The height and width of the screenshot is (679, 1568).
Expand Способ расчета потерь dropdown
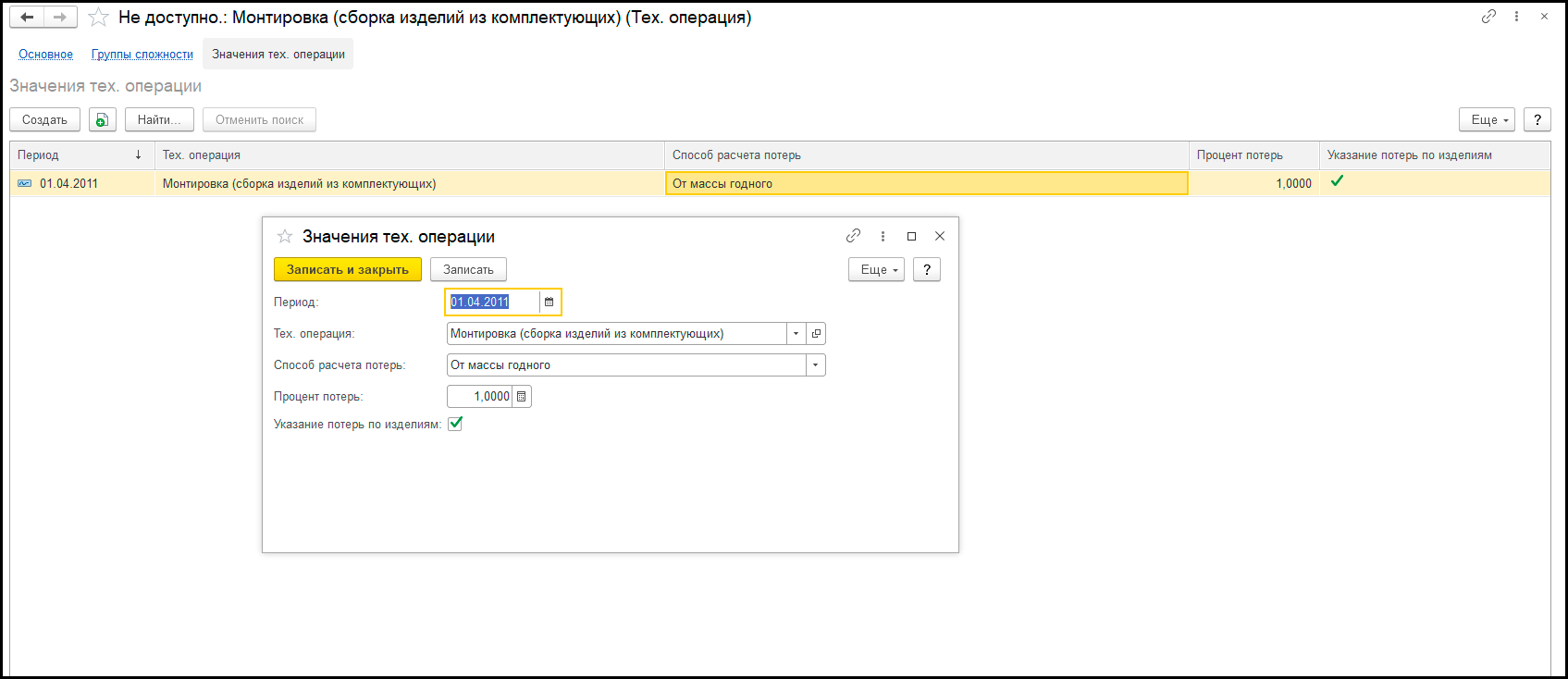(815, 365)
